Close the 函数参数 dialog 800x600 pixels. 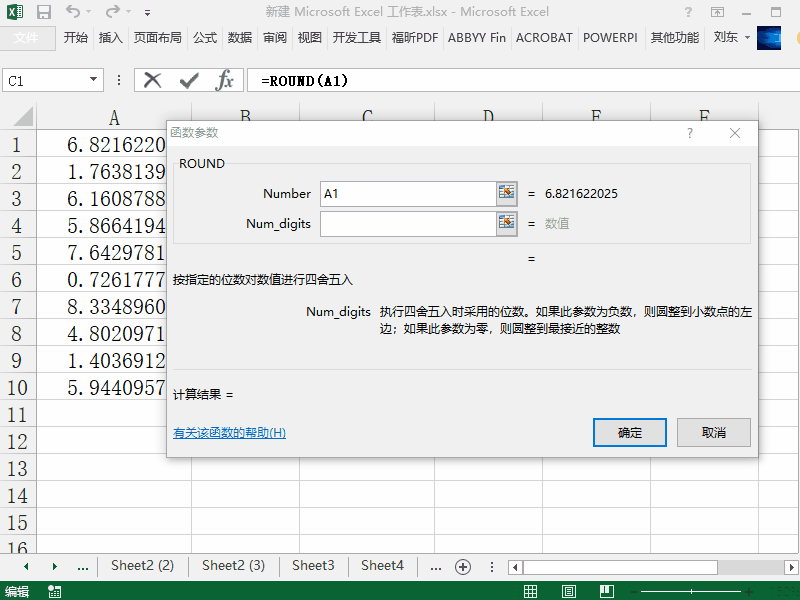point(735,133)
